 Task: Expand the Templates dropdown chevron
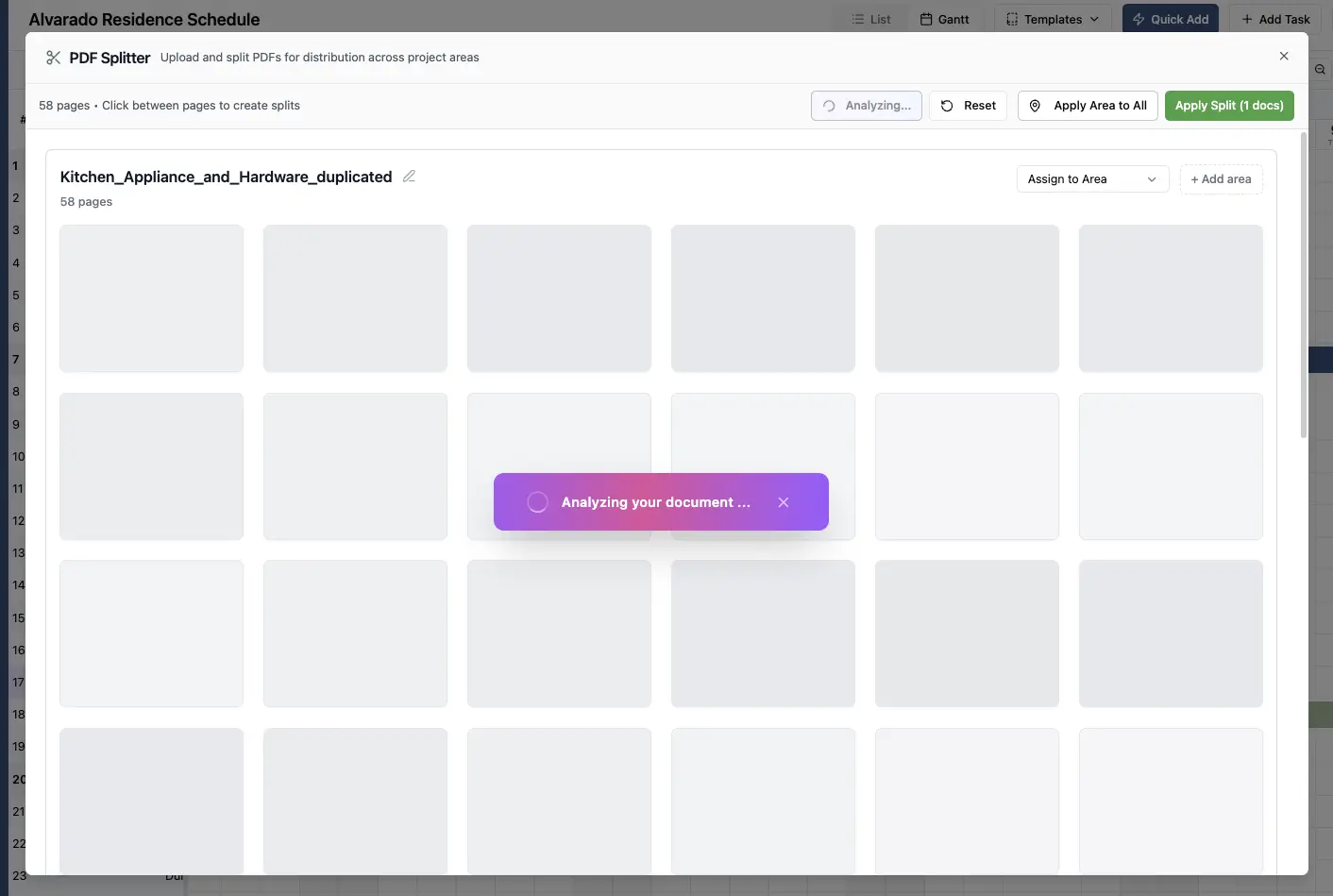tap(1092, 19)
